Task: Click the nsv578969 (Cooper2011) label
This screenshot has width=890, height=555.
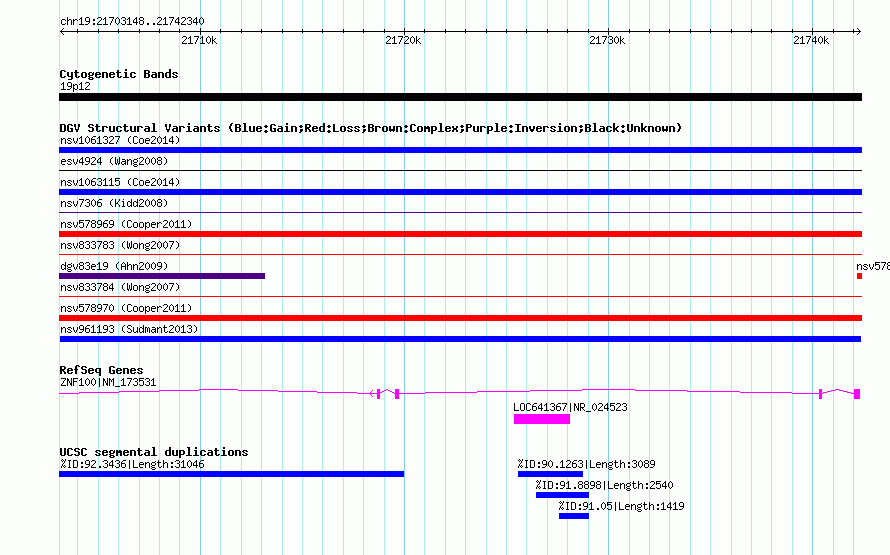Action: pos(126,224)
